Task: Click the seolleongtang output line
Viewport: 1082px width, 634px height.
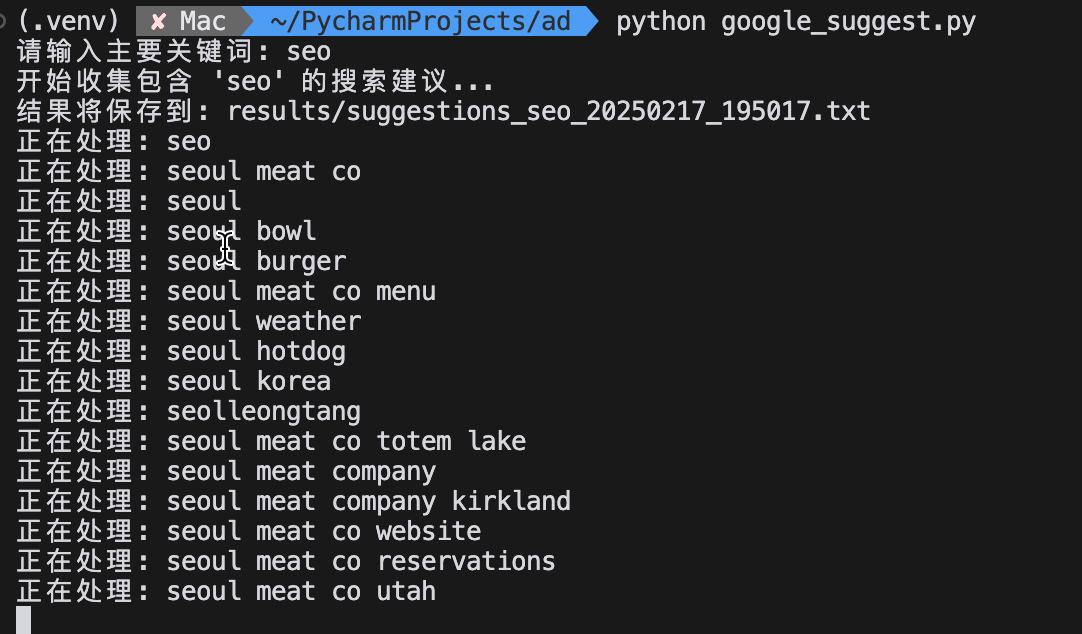Action: pyautogui.click(x=188, y=412)
